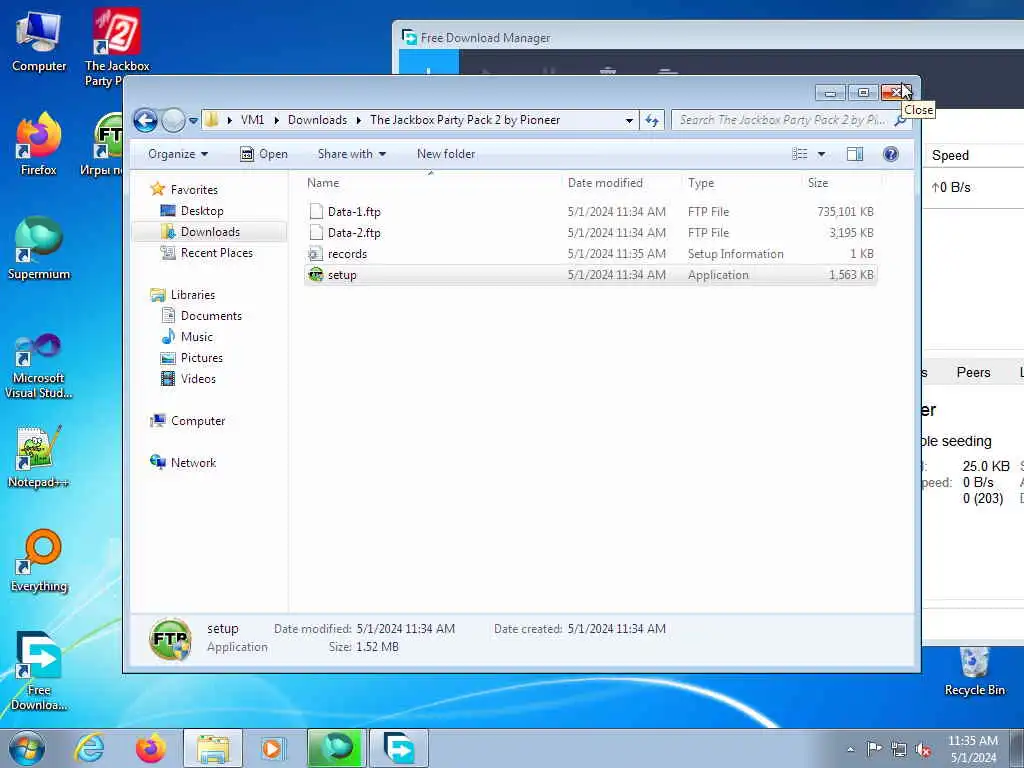Click the address bar refresh button
The width and height of the screenshot is (1024, 768).
[x=652, y=120]
